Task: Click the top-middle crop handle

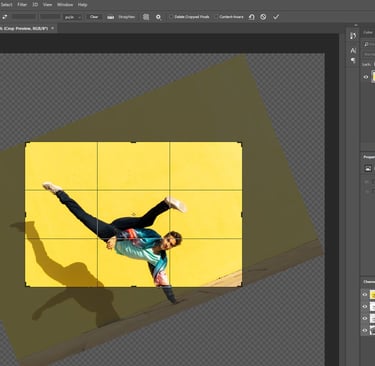Action: point(133,142)
